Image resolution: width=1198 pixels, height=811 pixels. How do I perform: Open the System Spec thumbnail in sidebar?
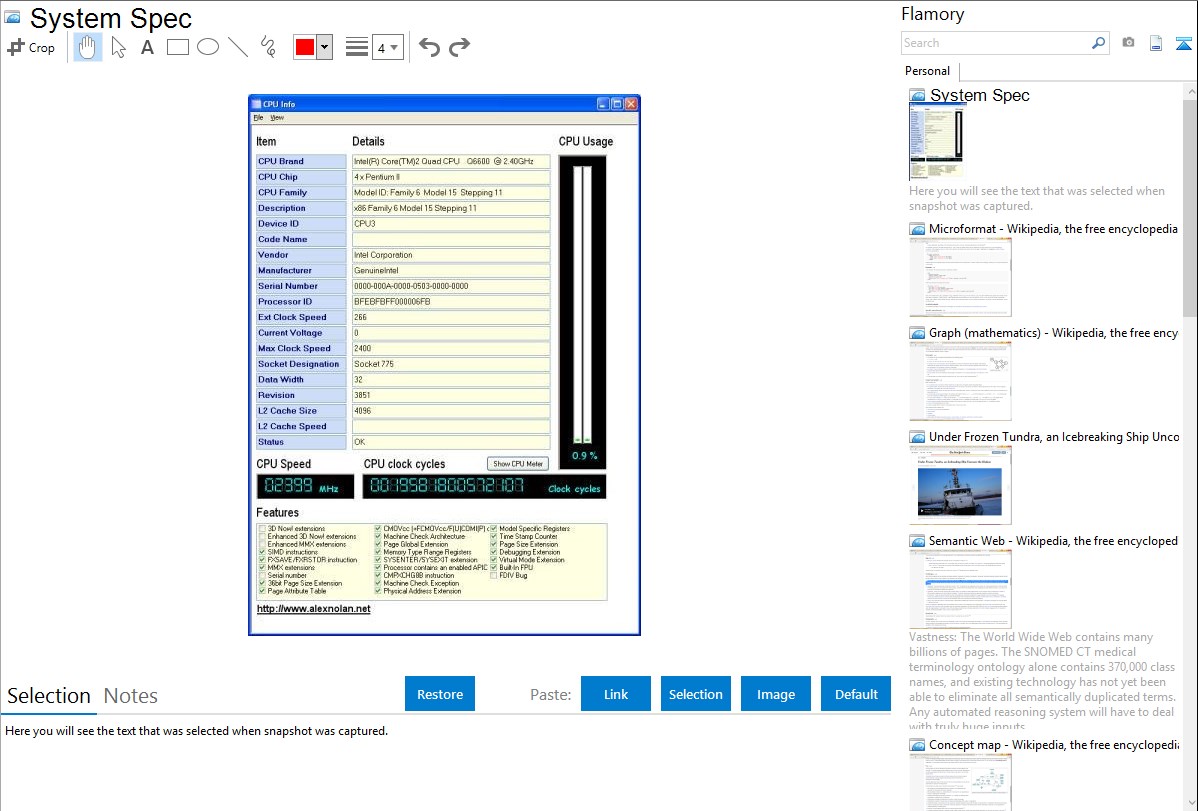tap(936, 142)
